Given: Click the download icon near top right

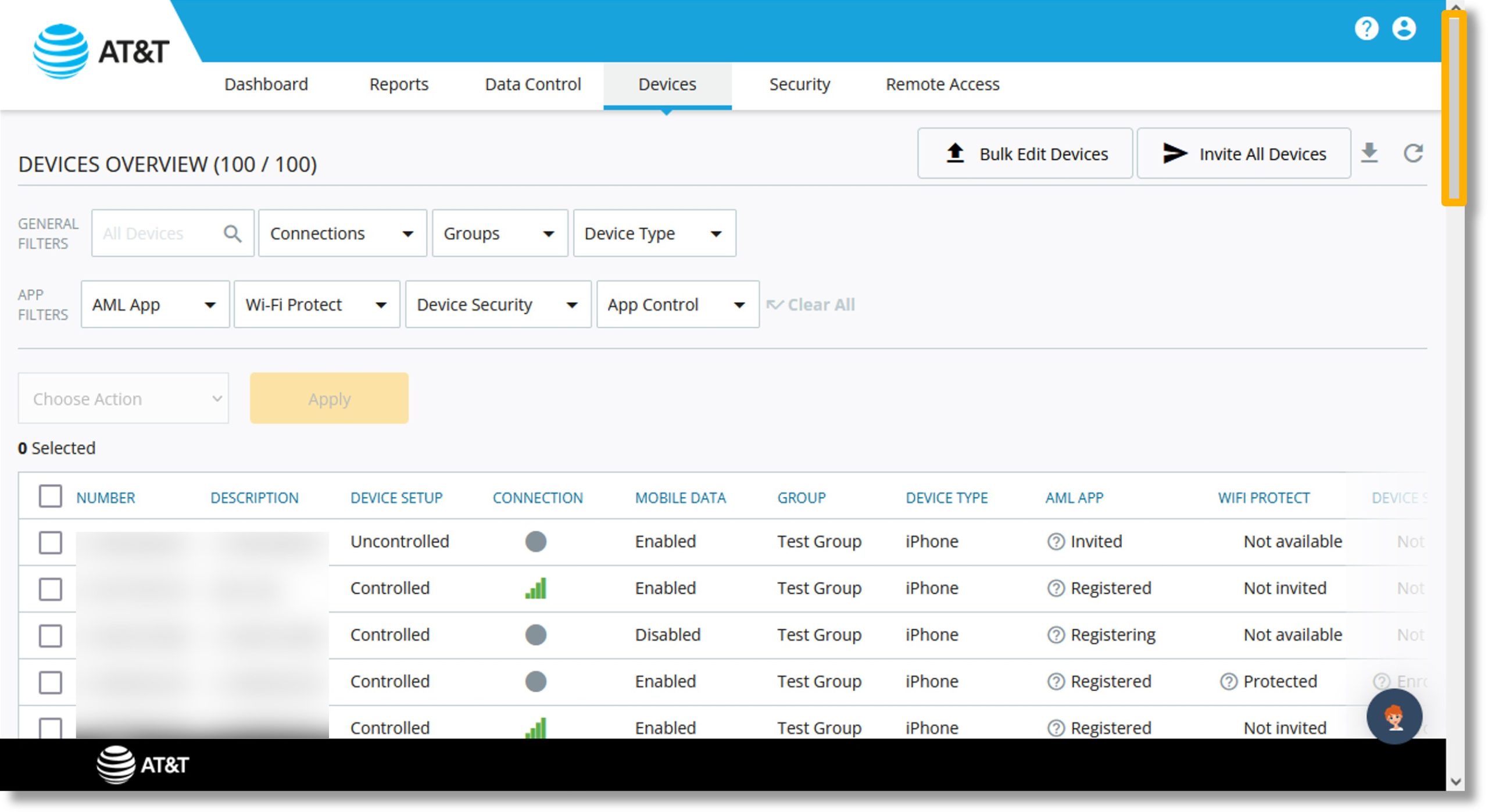Looking at the screenshot, I should [x=1370, y=152].
